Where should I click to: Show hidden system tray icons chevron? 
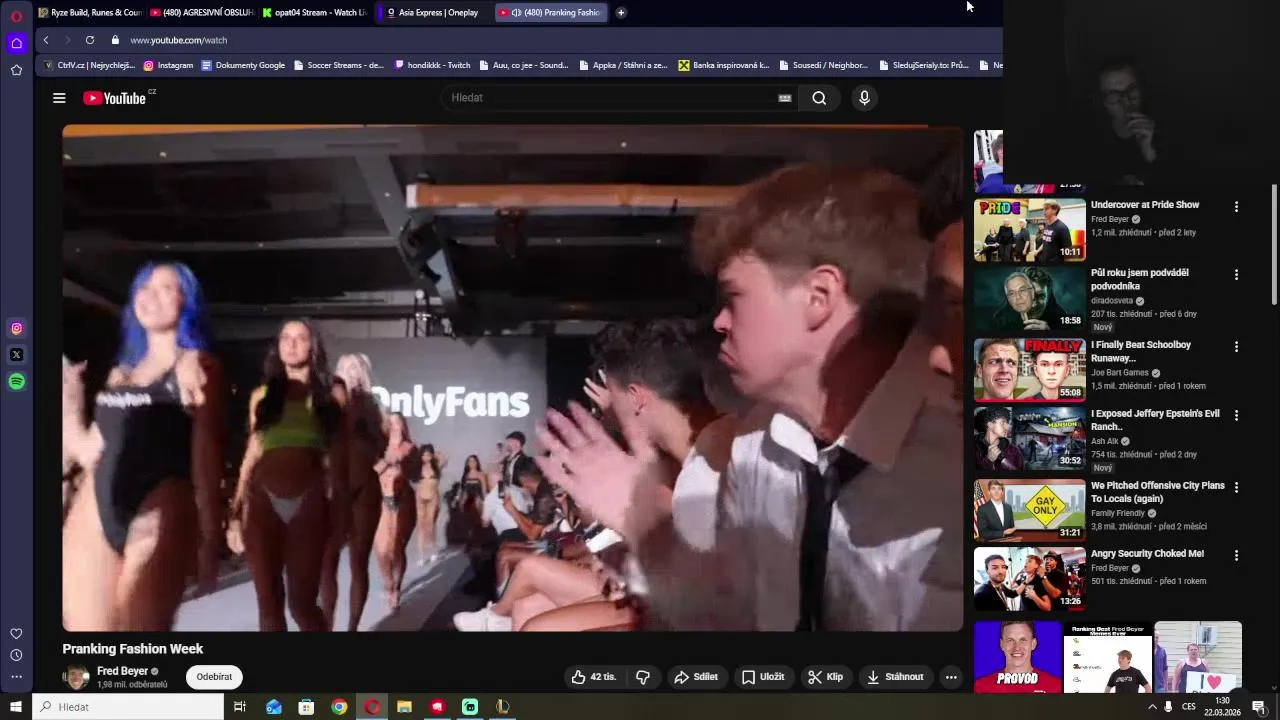[x=1152, y=707]
